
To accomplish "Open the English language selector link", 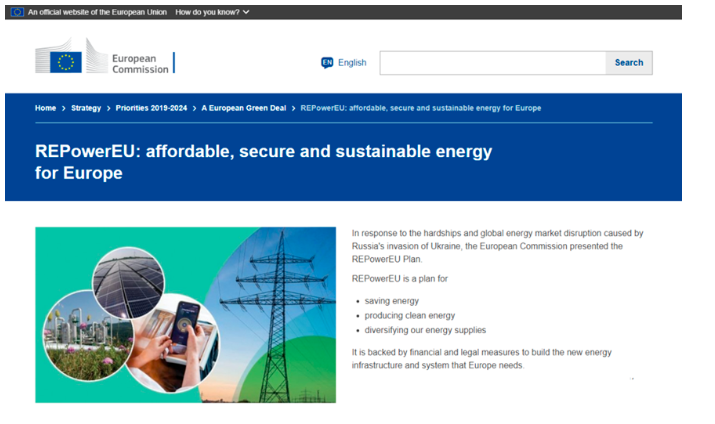I will tap(352, 63).
